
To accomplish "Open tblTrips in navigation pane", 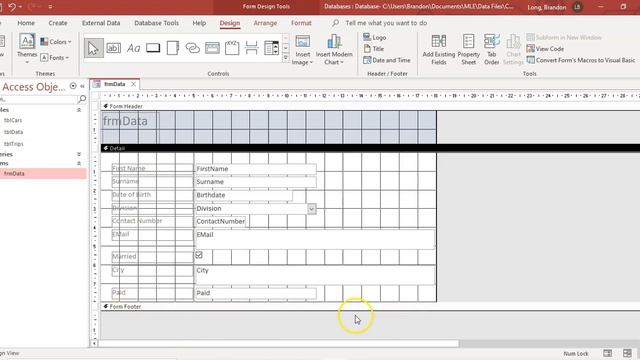I will (13, 144).
